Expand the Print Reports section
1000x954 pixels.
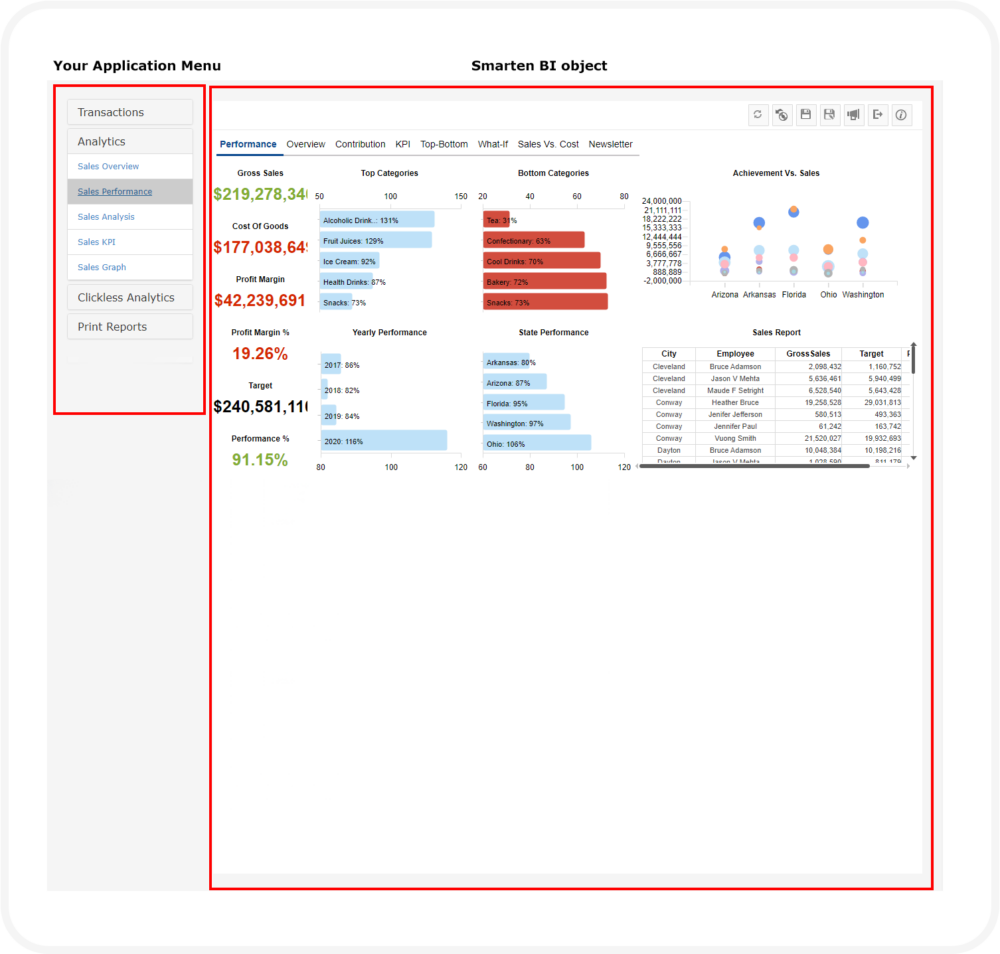(x=130, y=327)
